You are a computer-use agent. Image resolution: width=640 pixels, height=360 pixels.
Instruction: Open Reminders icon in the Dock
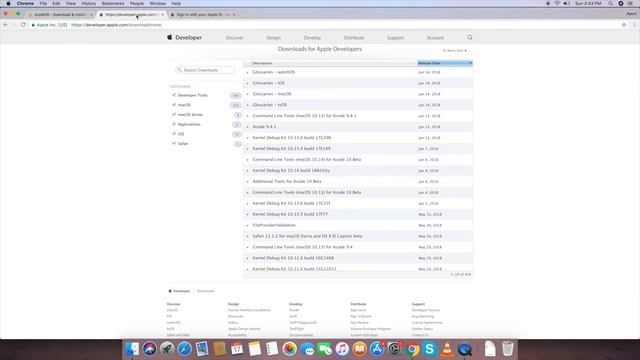tap(272, 349)
